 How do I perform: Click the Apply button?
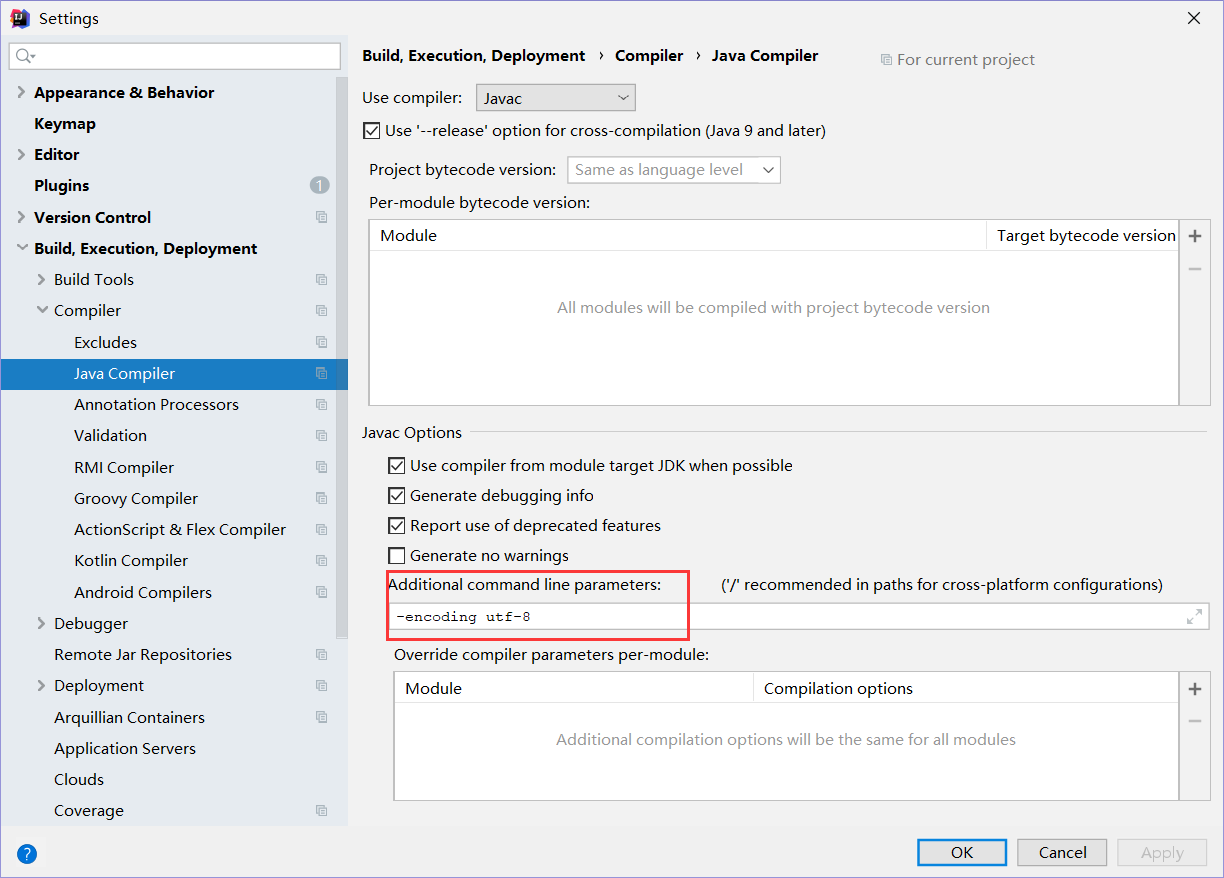tap(1162, 852)
